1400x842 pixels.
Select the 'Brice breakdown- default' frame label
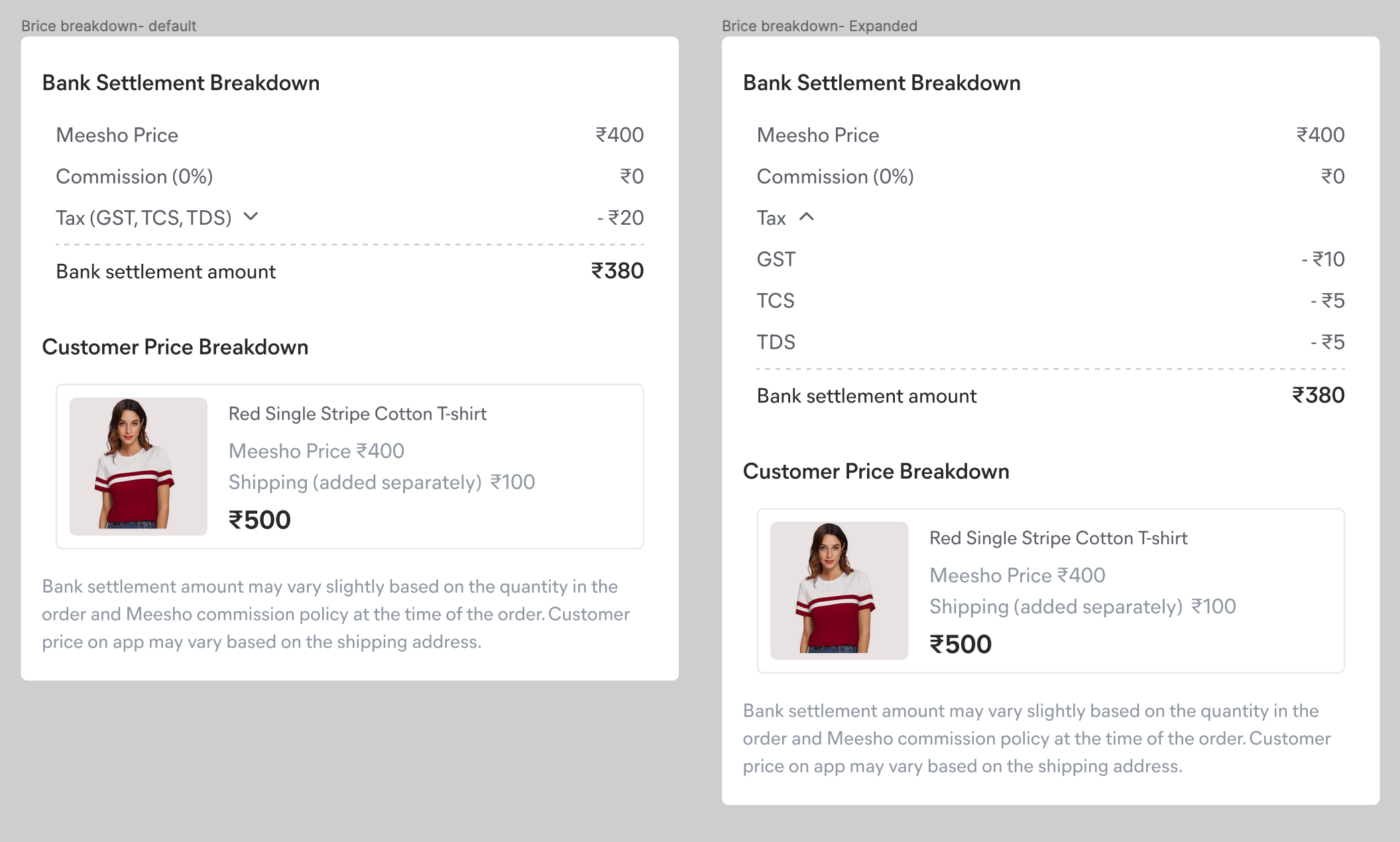109,26
